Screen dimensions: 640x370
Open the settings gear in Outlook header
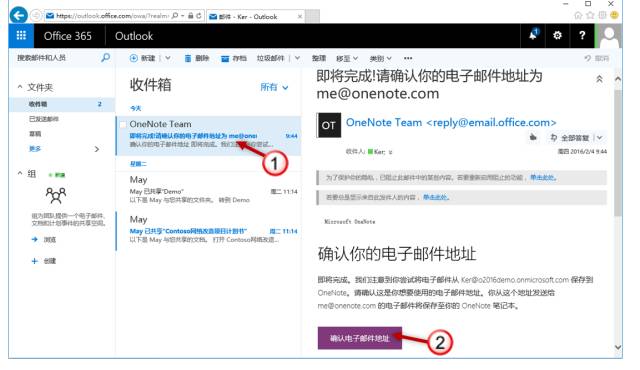click(x=557, y=35)
